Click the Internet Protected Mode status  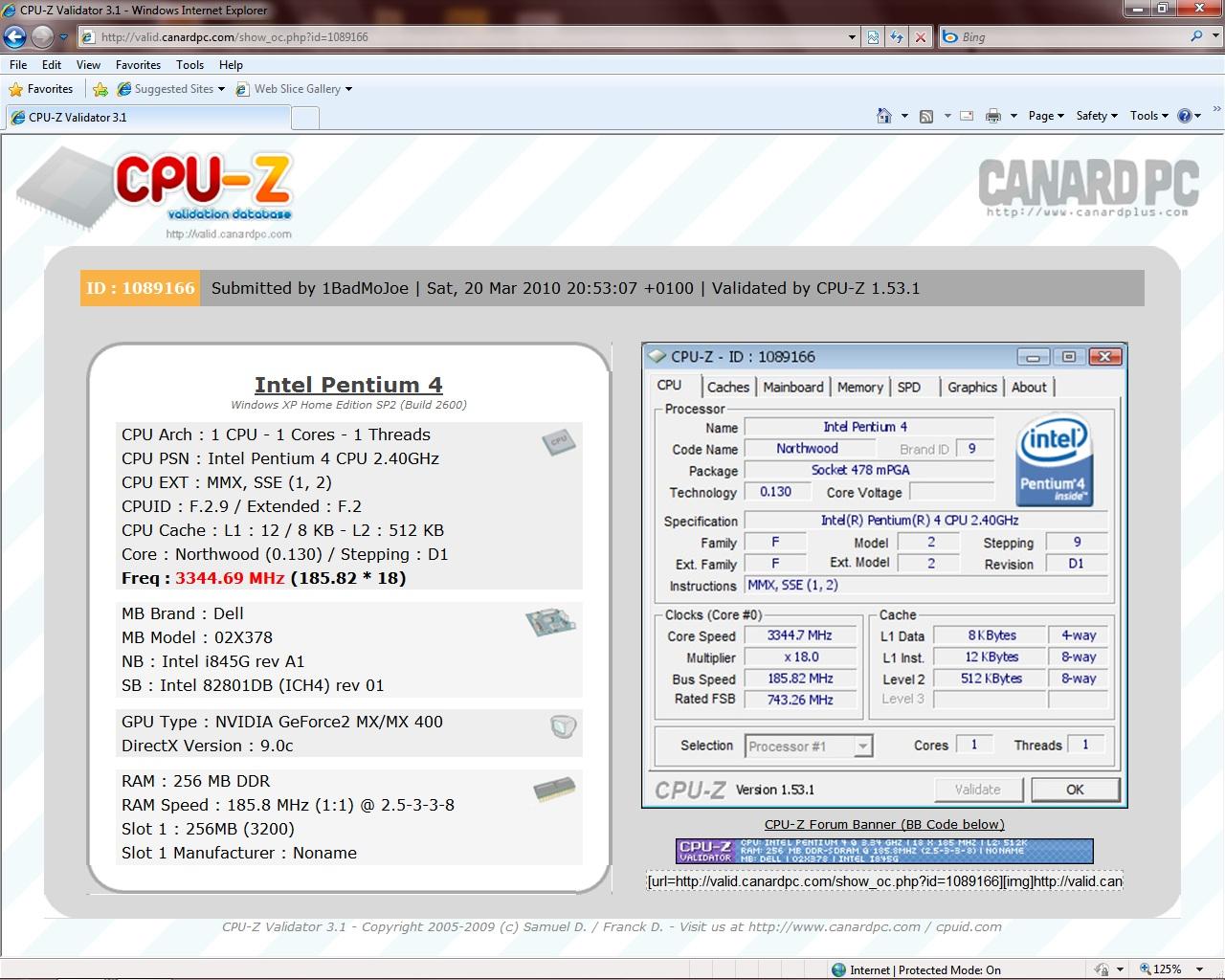916,969
